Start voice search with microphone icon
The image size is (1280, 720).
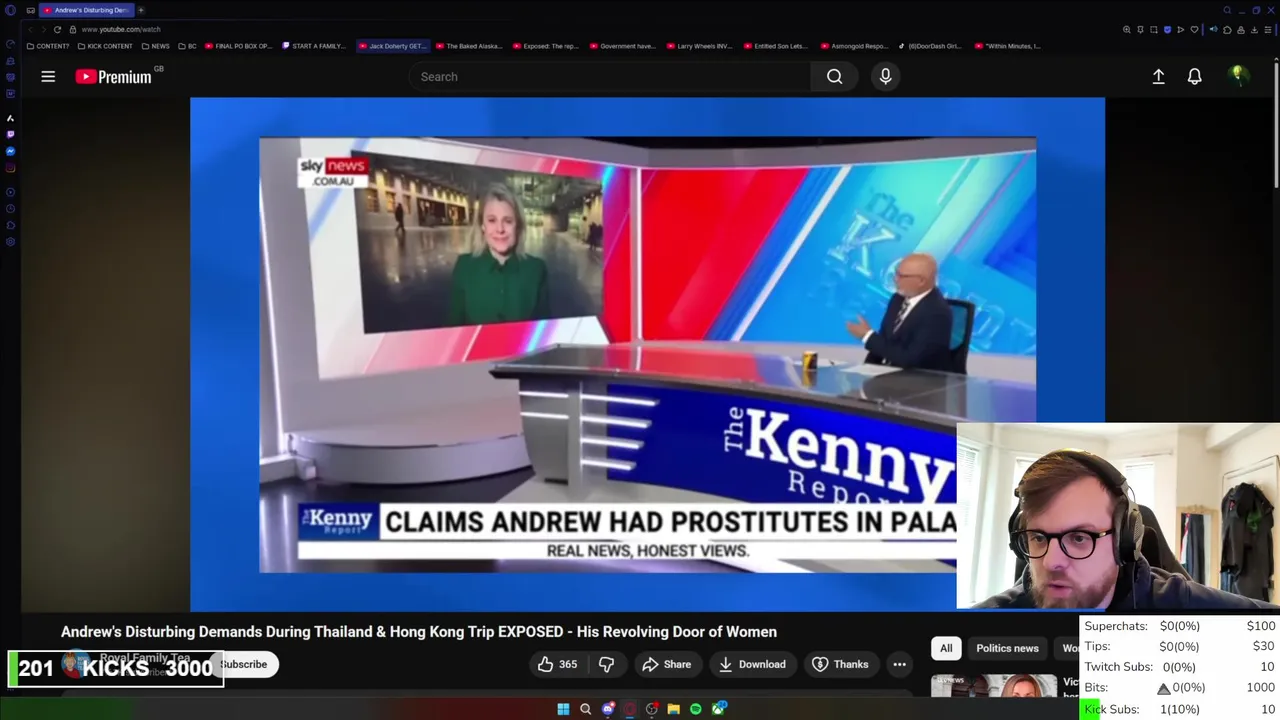[885, 76]
